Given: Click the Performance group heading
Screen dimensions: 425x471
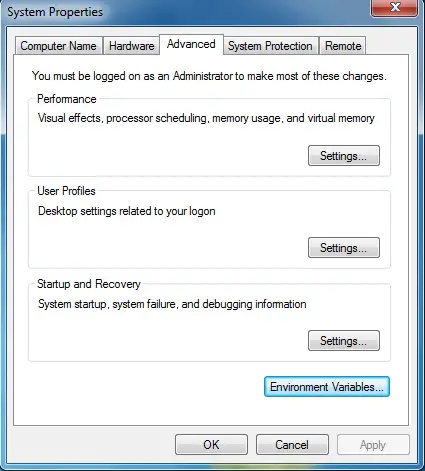Looking at the screenshot, I should pyautogui.click(x=67, y=99).
